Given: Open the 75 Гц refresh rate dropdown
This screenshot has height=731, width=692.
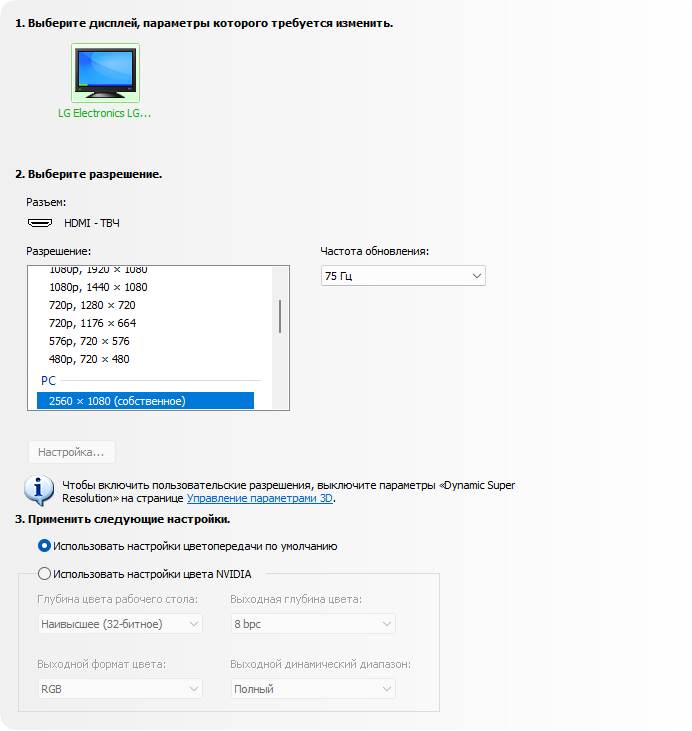Looking at the screenshot, I should [403, 276].
